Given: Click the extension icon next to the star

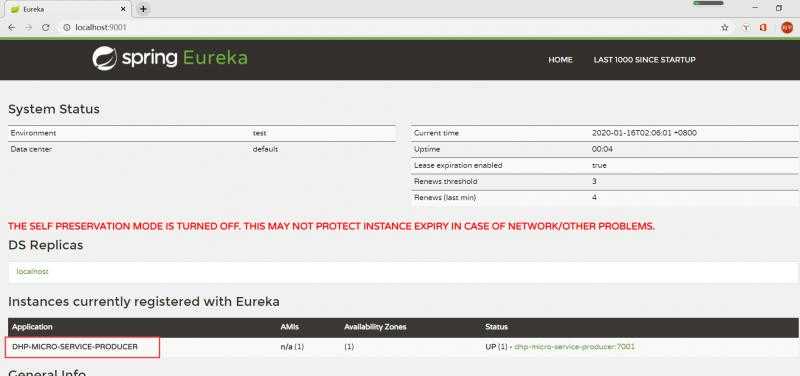Looking at the screenshot, I should (x=746, y=28).
